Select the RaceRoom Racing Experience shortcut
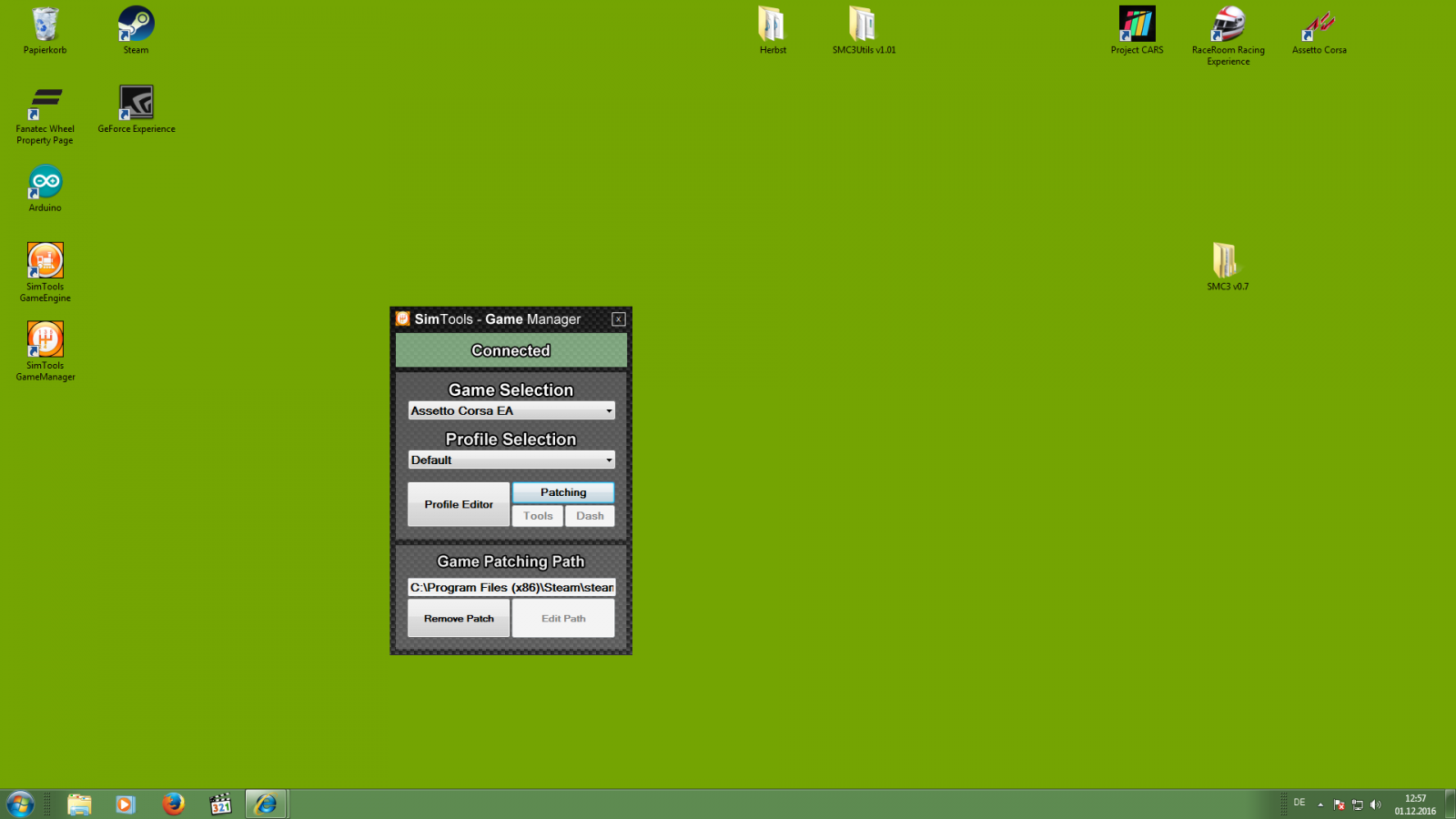This screenshot has width=1456, height=819. pos(1228,36)
